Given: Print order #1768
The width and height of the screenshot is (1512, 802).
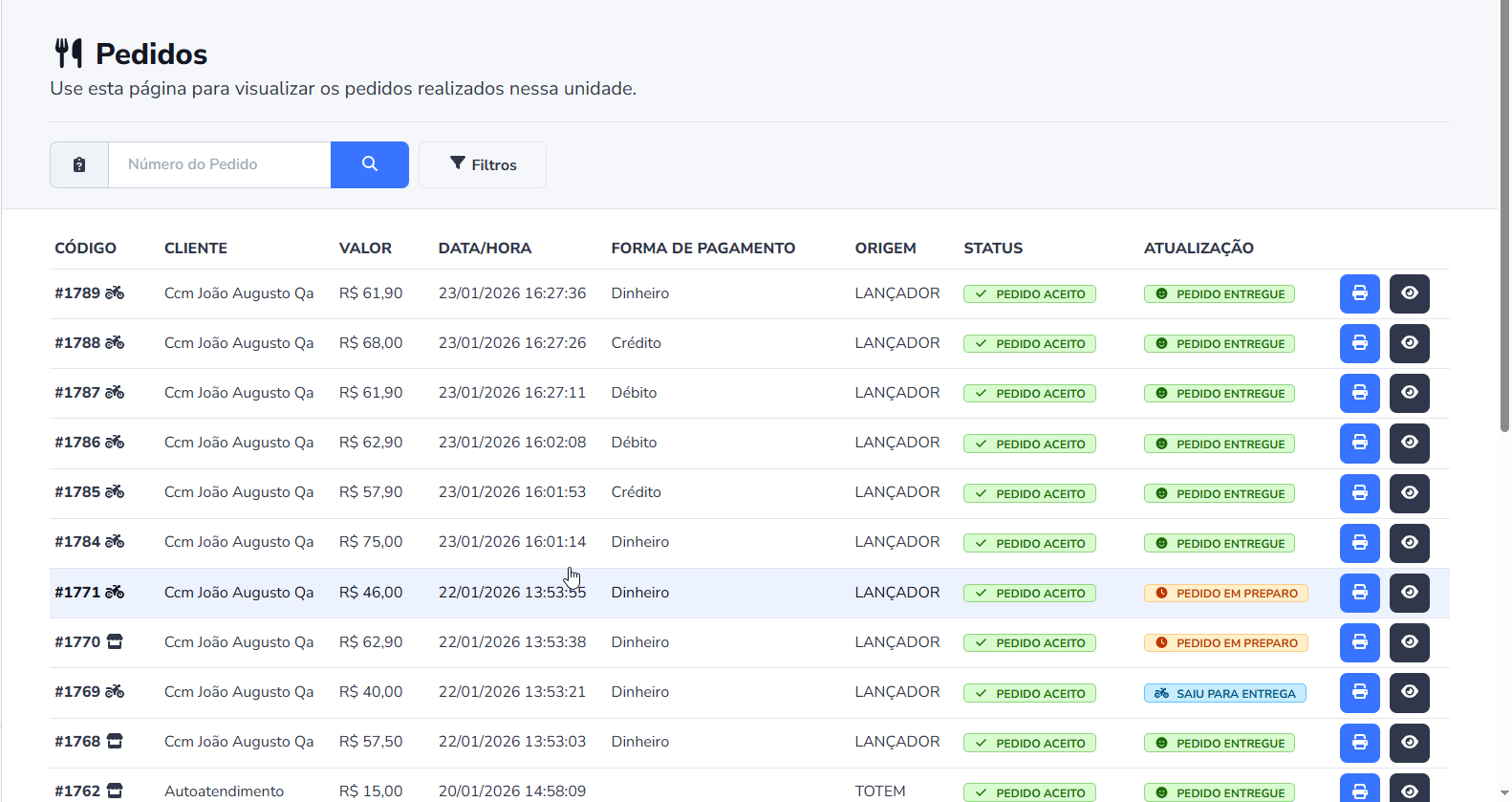Looking at the screenshot, I should (1359, 742).
